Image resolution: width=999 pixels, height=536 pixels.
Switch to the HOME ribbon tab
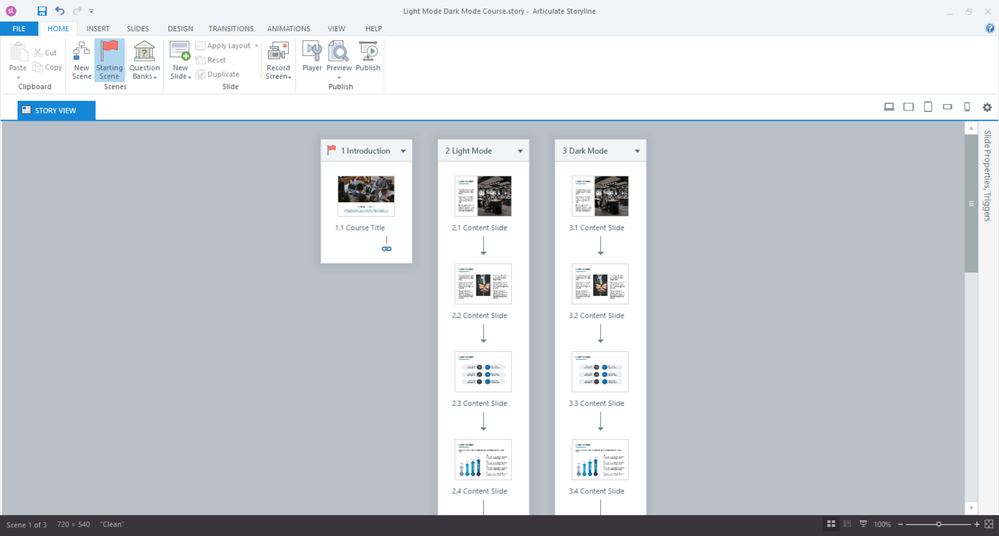tap(58, 29)
